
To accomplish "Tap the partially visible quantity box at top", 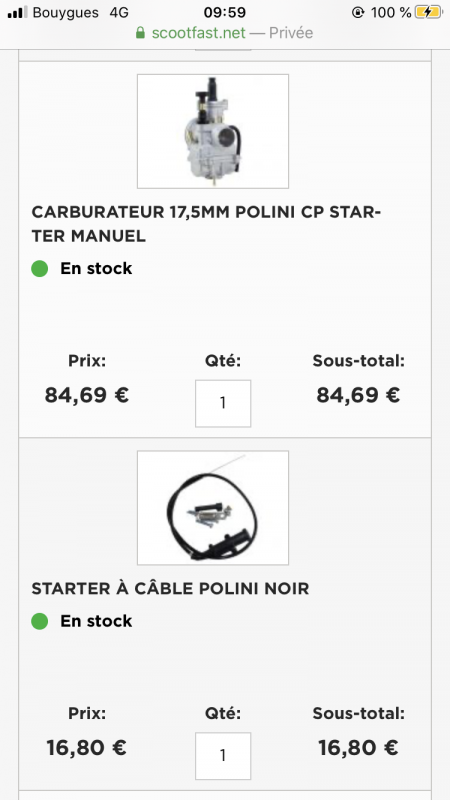I will coord(223,49).
